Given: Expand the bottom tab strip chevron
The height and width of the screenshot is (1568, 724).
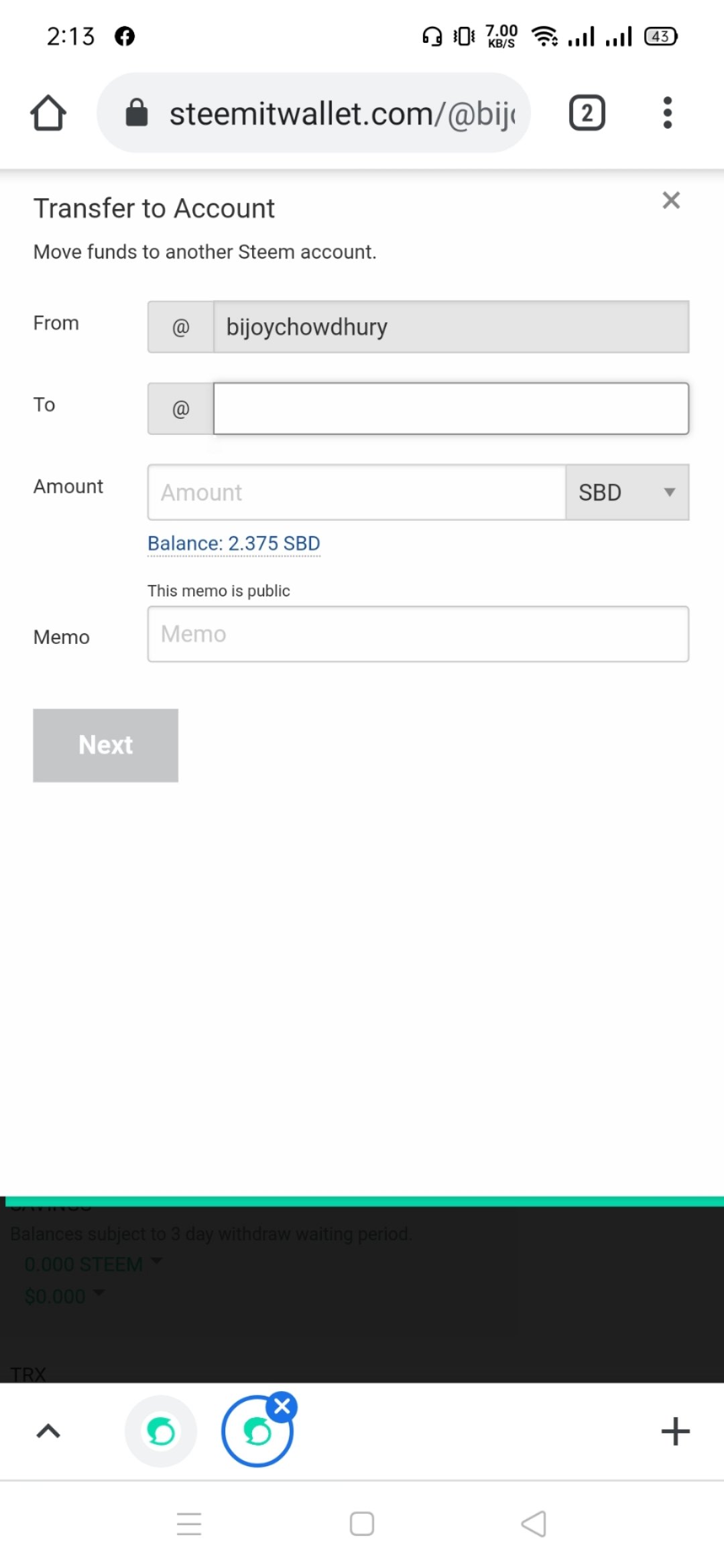Looking at the screenshot, I should [x=48, y=1431].
